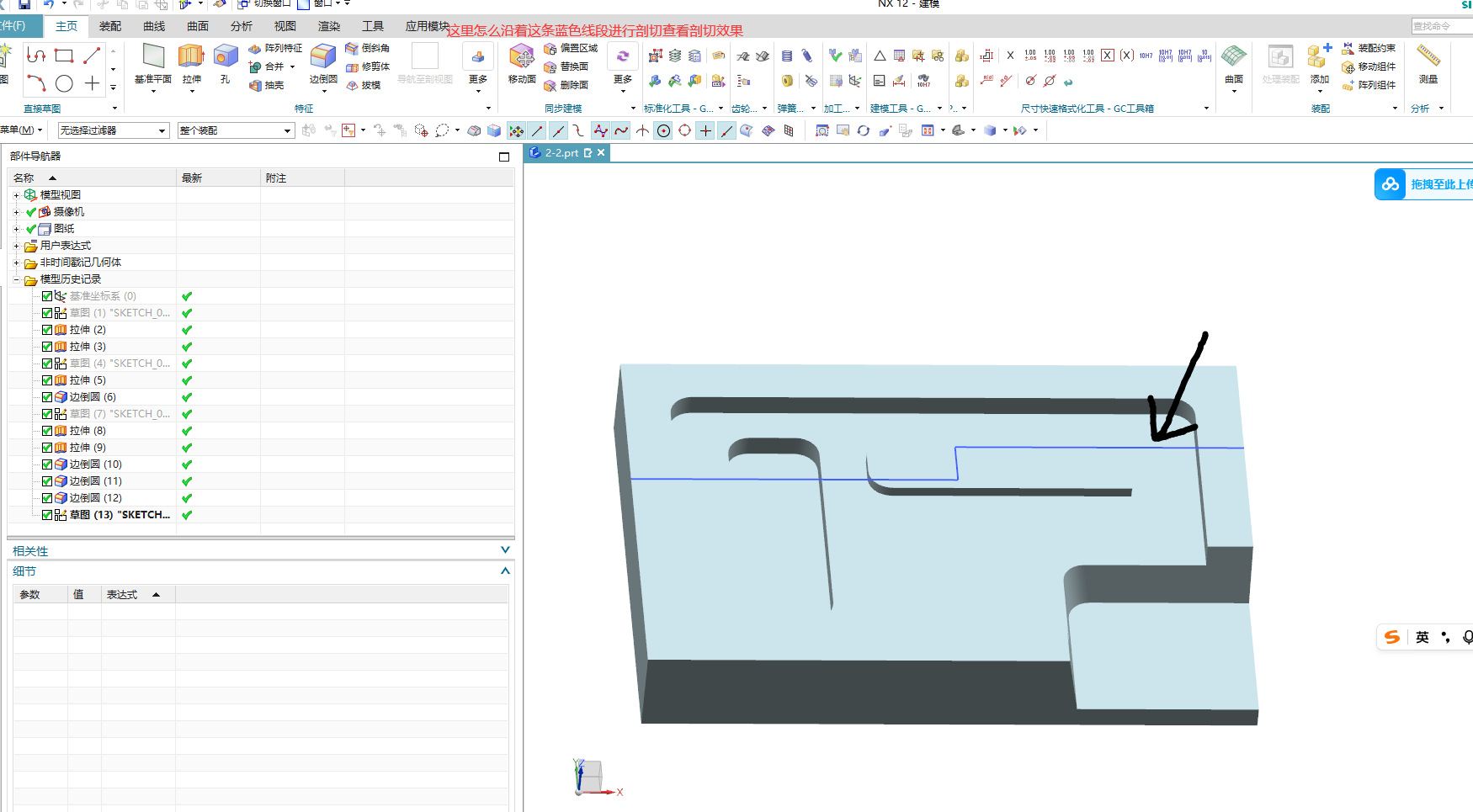The image size is (1473, 812).
Task: Click the 拖拽至此上传 upload button
Action: (1424, 184)
